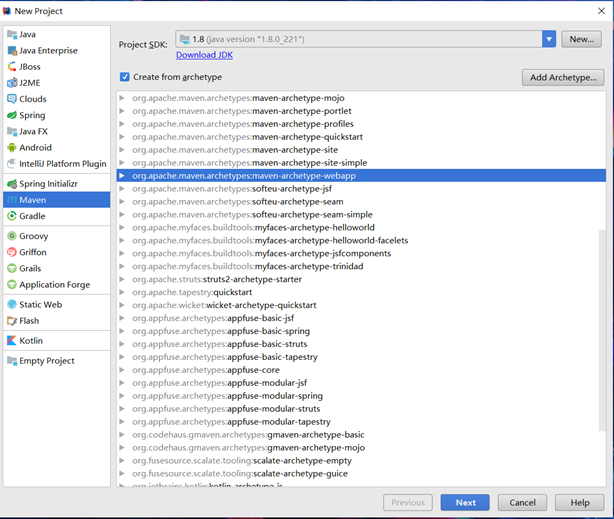Expand struts2-archetype-starter node
The height and width of the screenshot is (519, 614).
tap(122, 279)
